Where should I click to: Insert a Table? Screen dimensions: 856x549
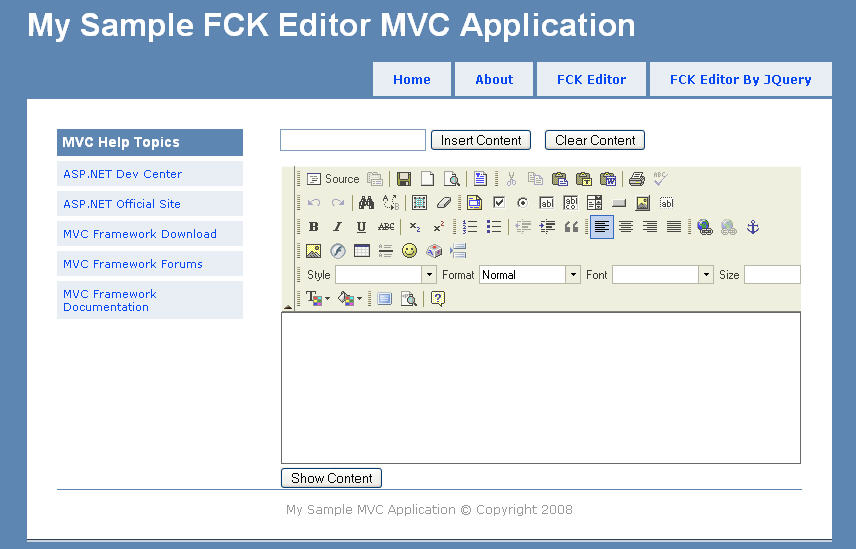tap(361, 251)
